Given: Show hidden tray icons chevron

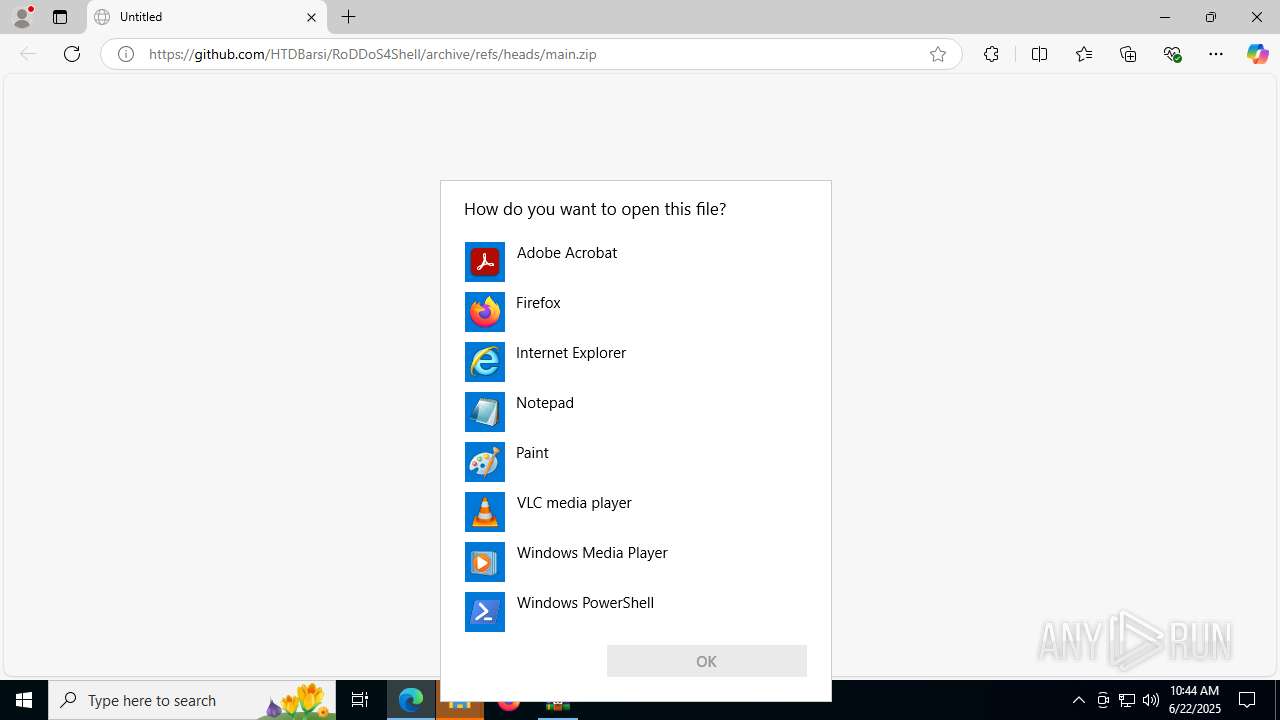Looking at the screenshot, I should click(x=1078, y=700).
